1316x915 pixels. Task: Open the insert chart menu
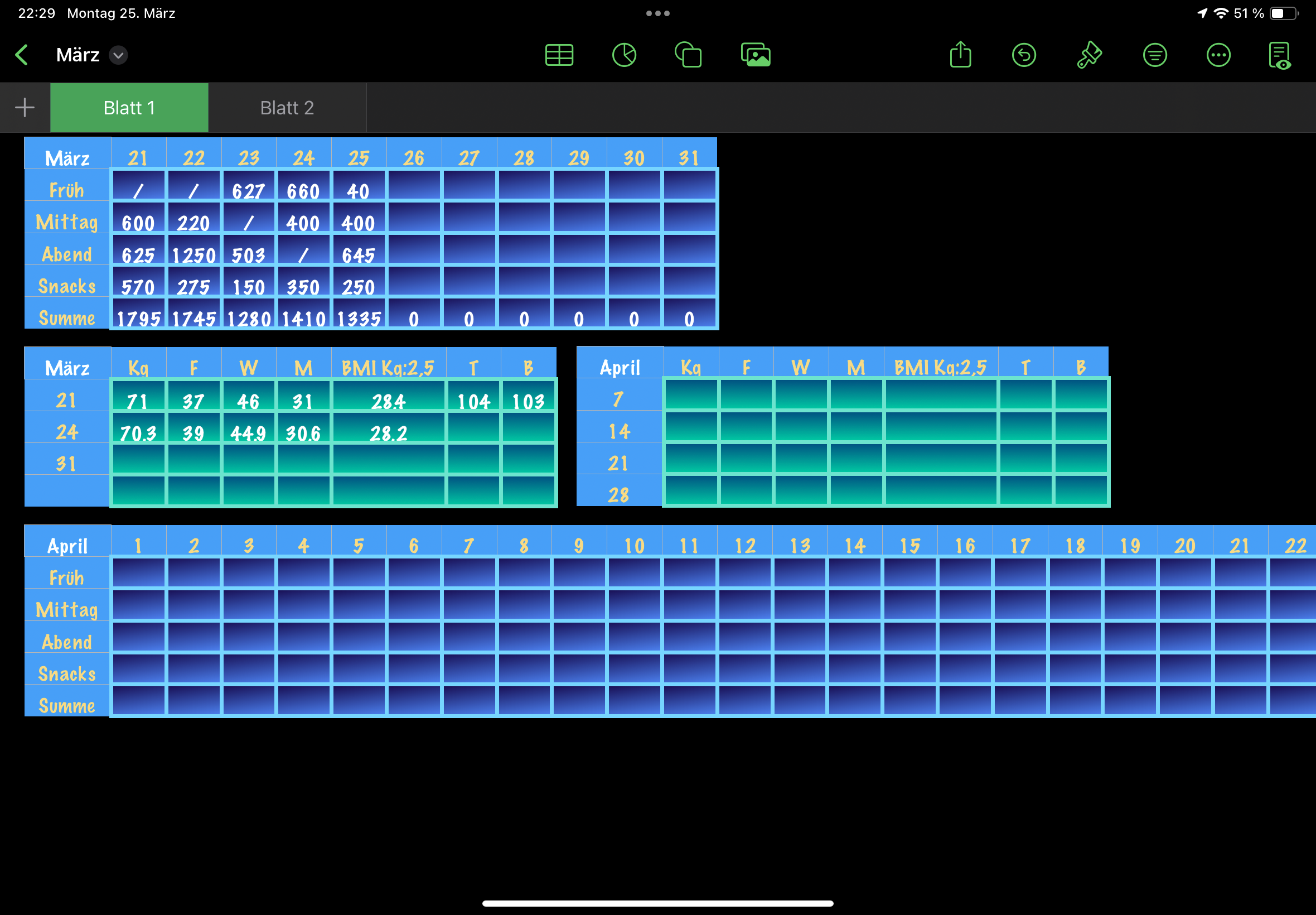pyautogui.click(x=624, y=55)
